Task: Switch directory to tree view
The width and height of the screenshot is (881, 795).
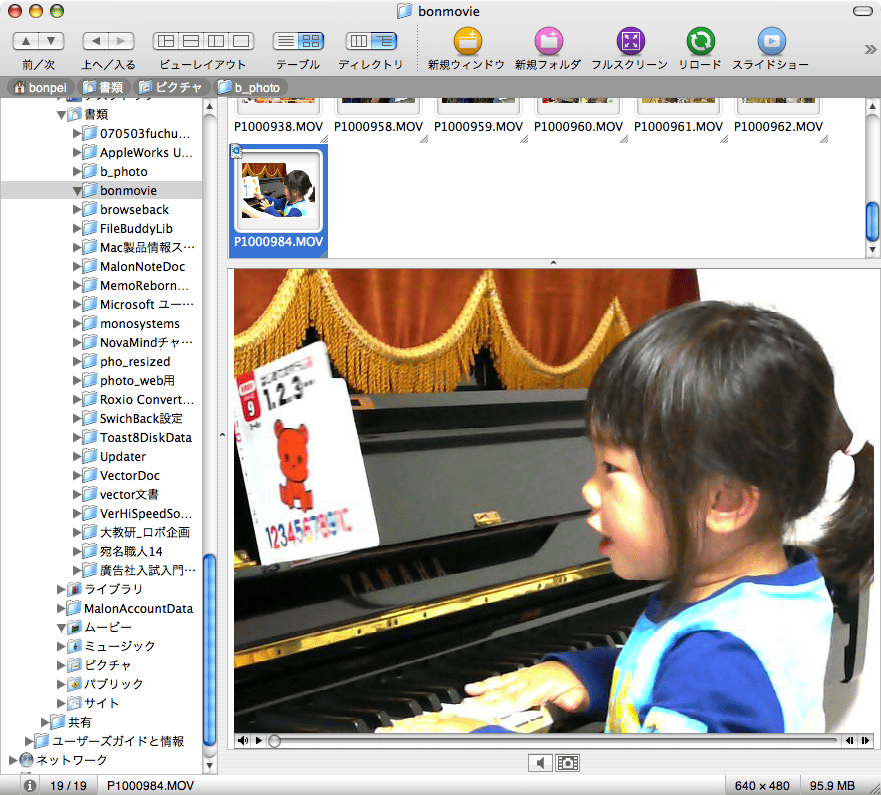Action: 384,40
